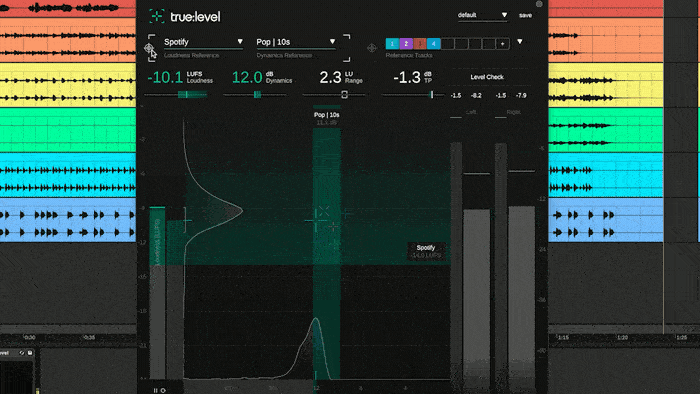Click the true:level logo icon
The image size is (700, 394).
click(x=157, y=17)
